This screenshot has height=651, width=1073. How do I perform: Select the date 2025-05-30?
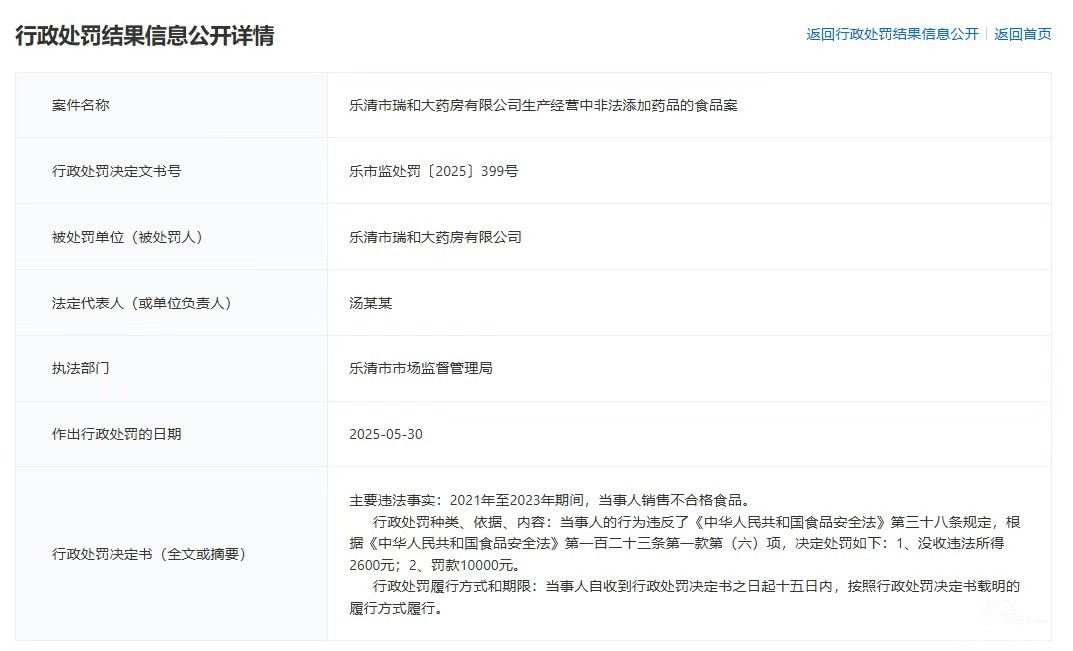pos(386,434)
